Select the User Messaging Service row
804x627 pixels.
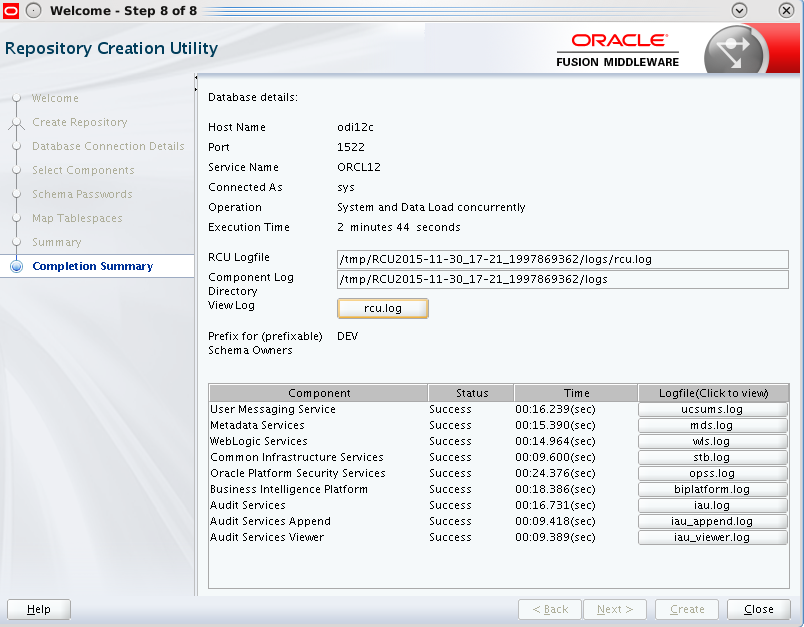coord(498,409)
